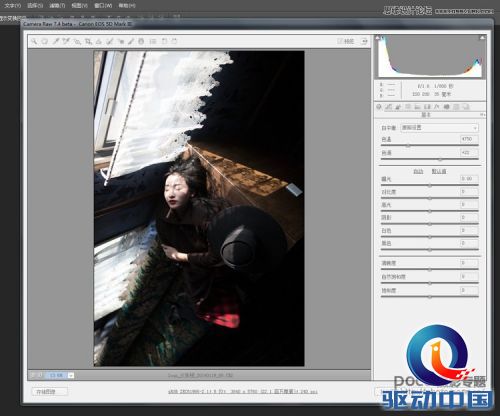Select the White Balance eyedropper tool
500x416 pixels.
click(56, 41)
